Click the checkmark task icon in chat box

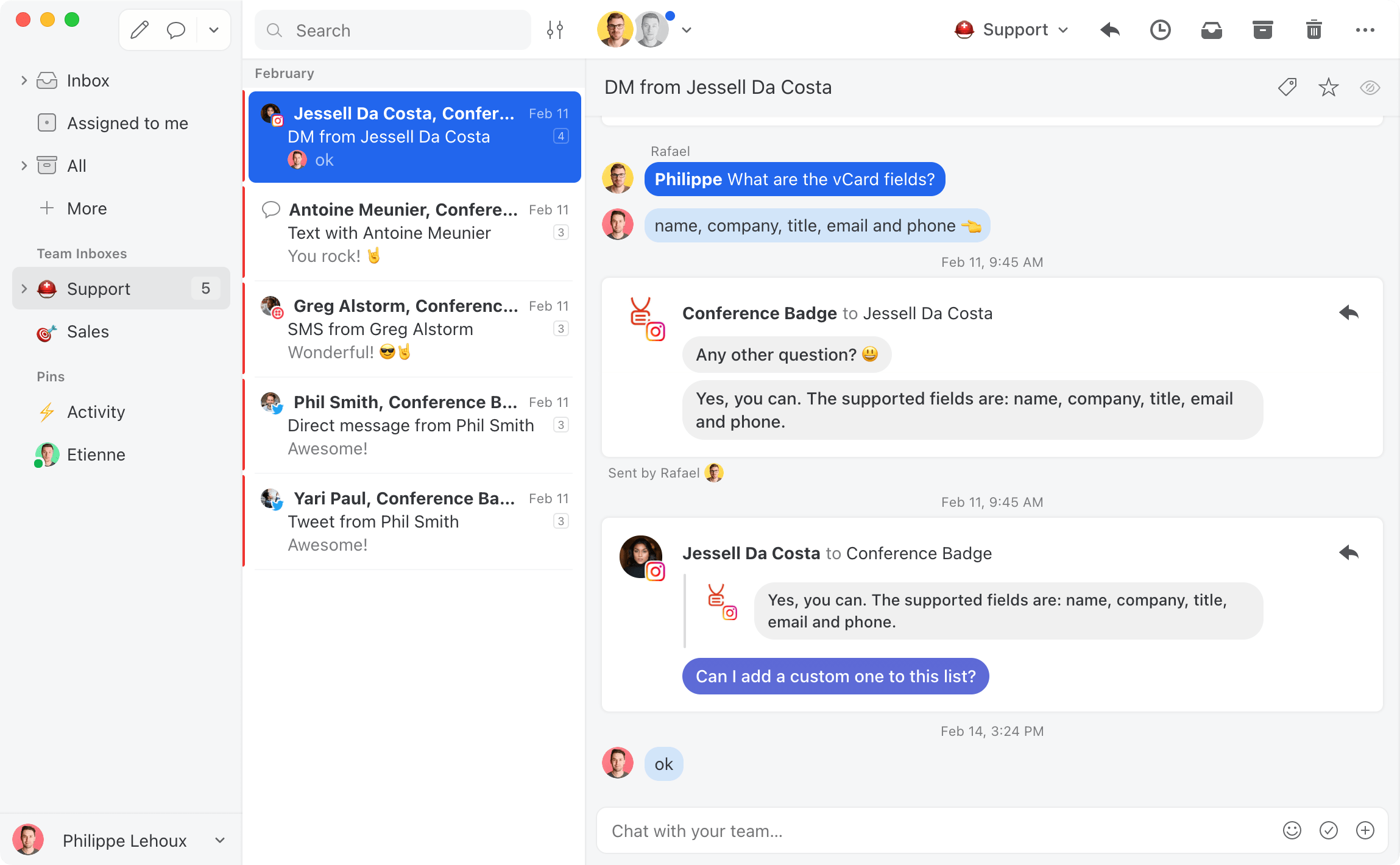tap(1329, 830)
